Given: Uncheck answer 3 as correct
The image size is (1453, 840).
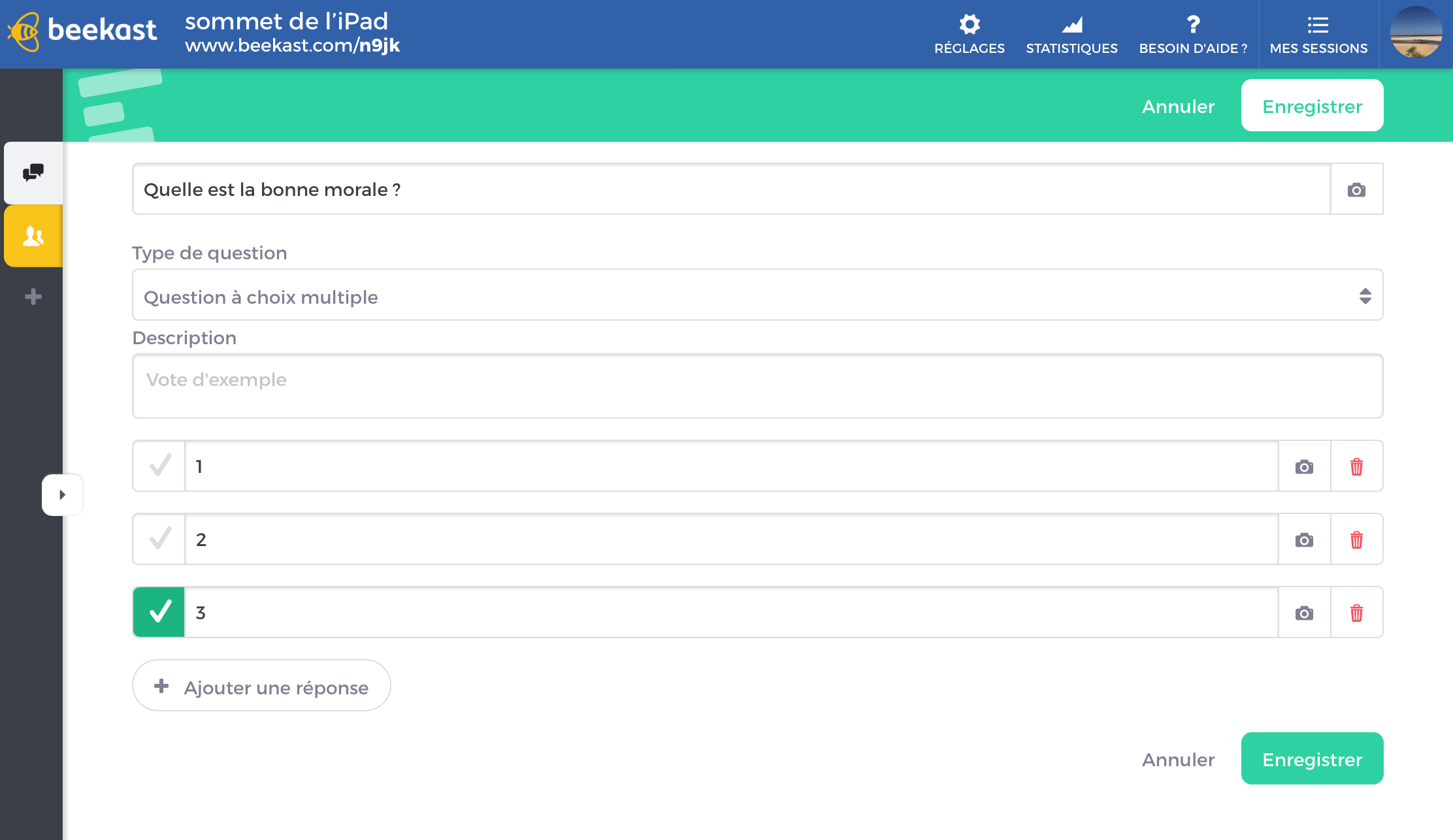Looking at the screenshot, I should (159, 613).
